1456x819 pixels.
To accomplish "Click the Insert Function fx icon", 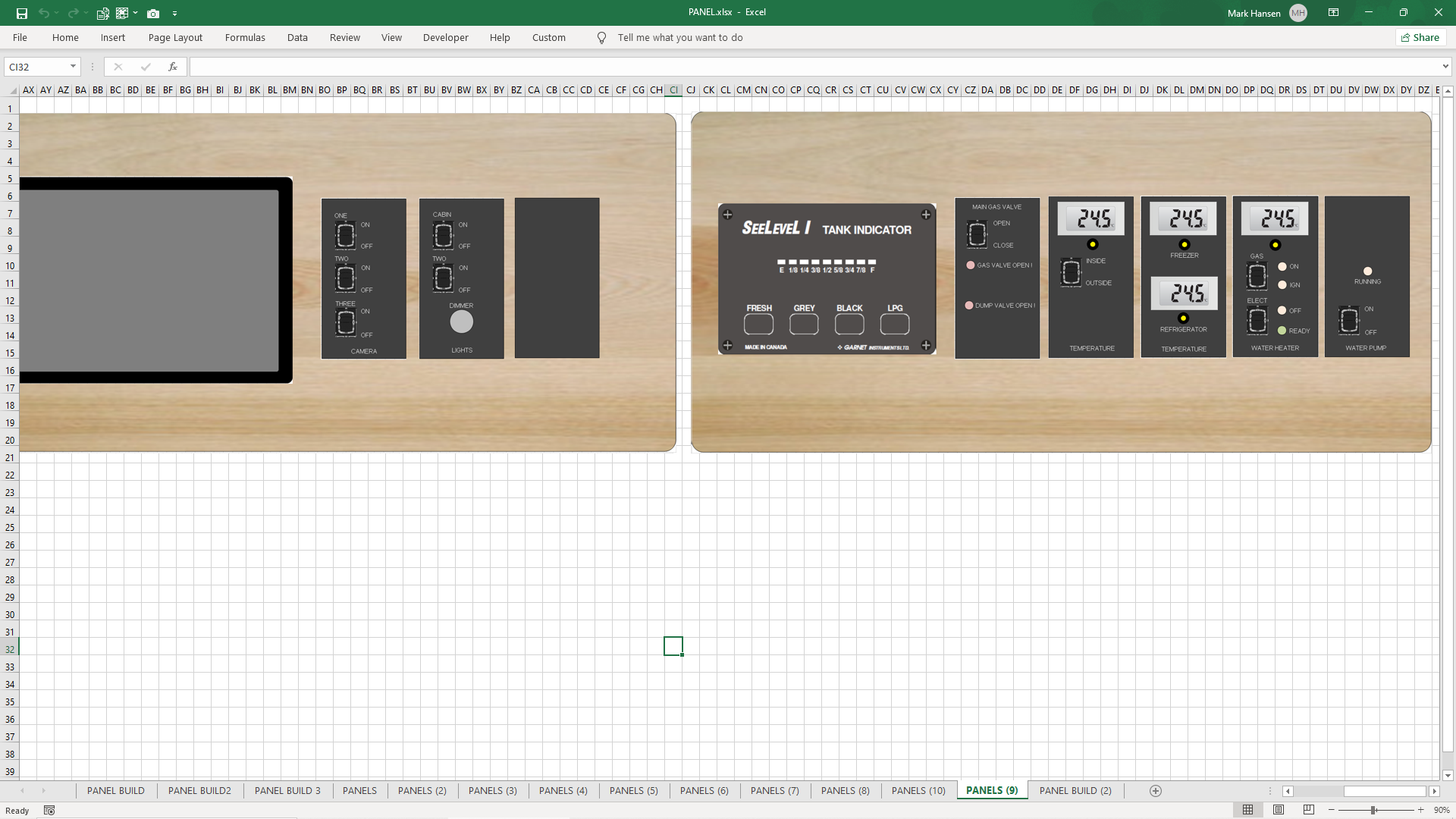I will click(x=173, y=67).
